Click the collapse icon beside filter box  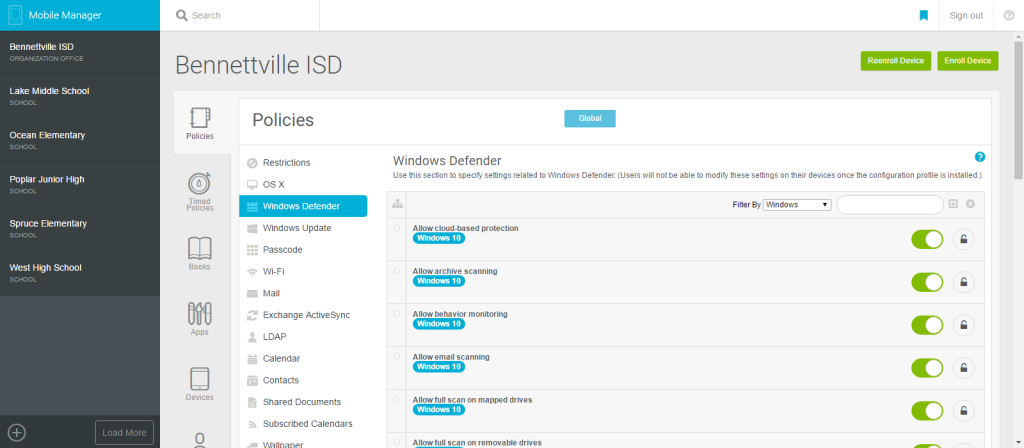click(x=953, y=204)
